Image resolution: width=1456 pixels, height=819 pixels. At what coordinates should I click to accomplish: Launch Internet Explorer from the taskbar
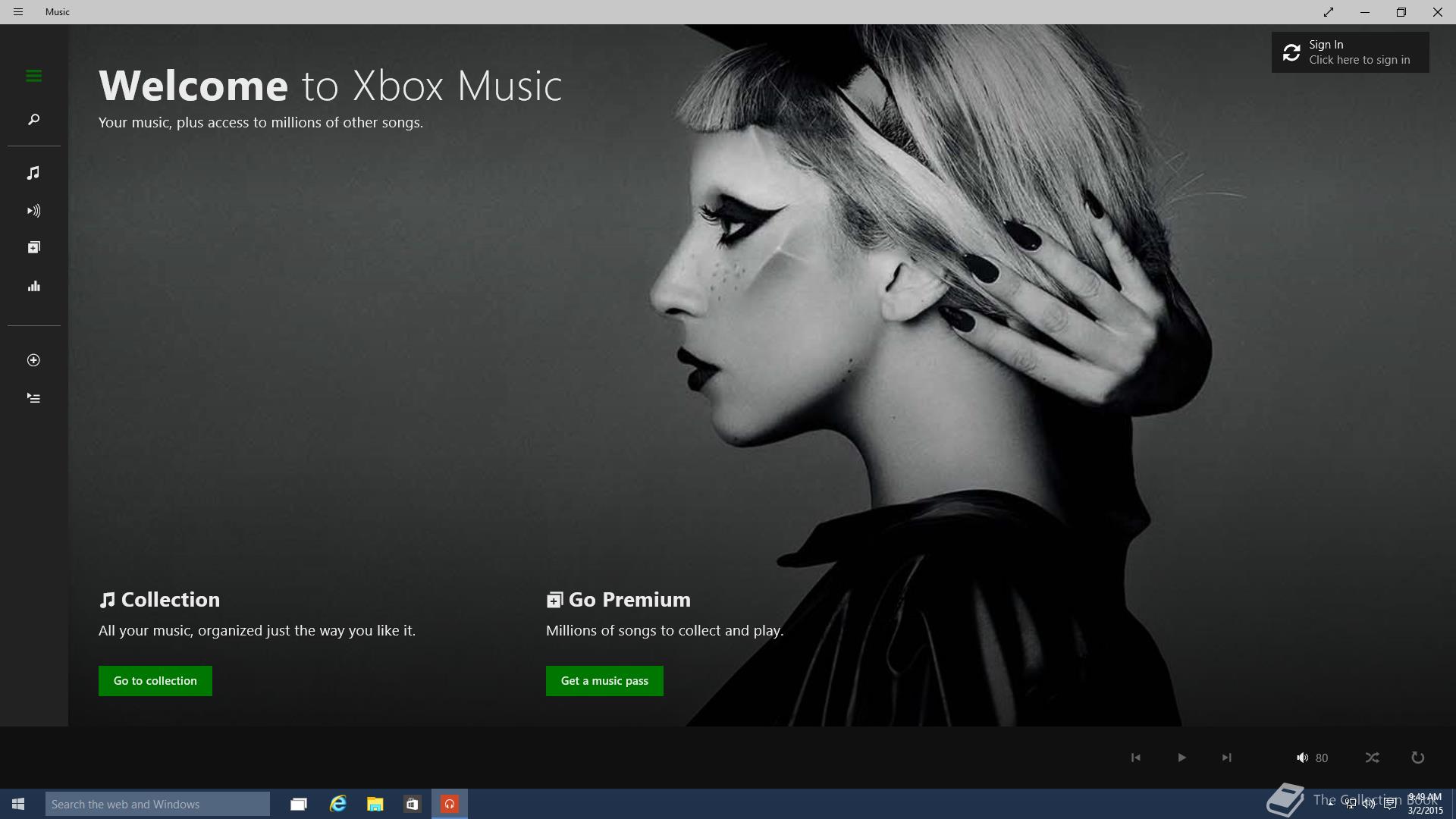(337, 804)
